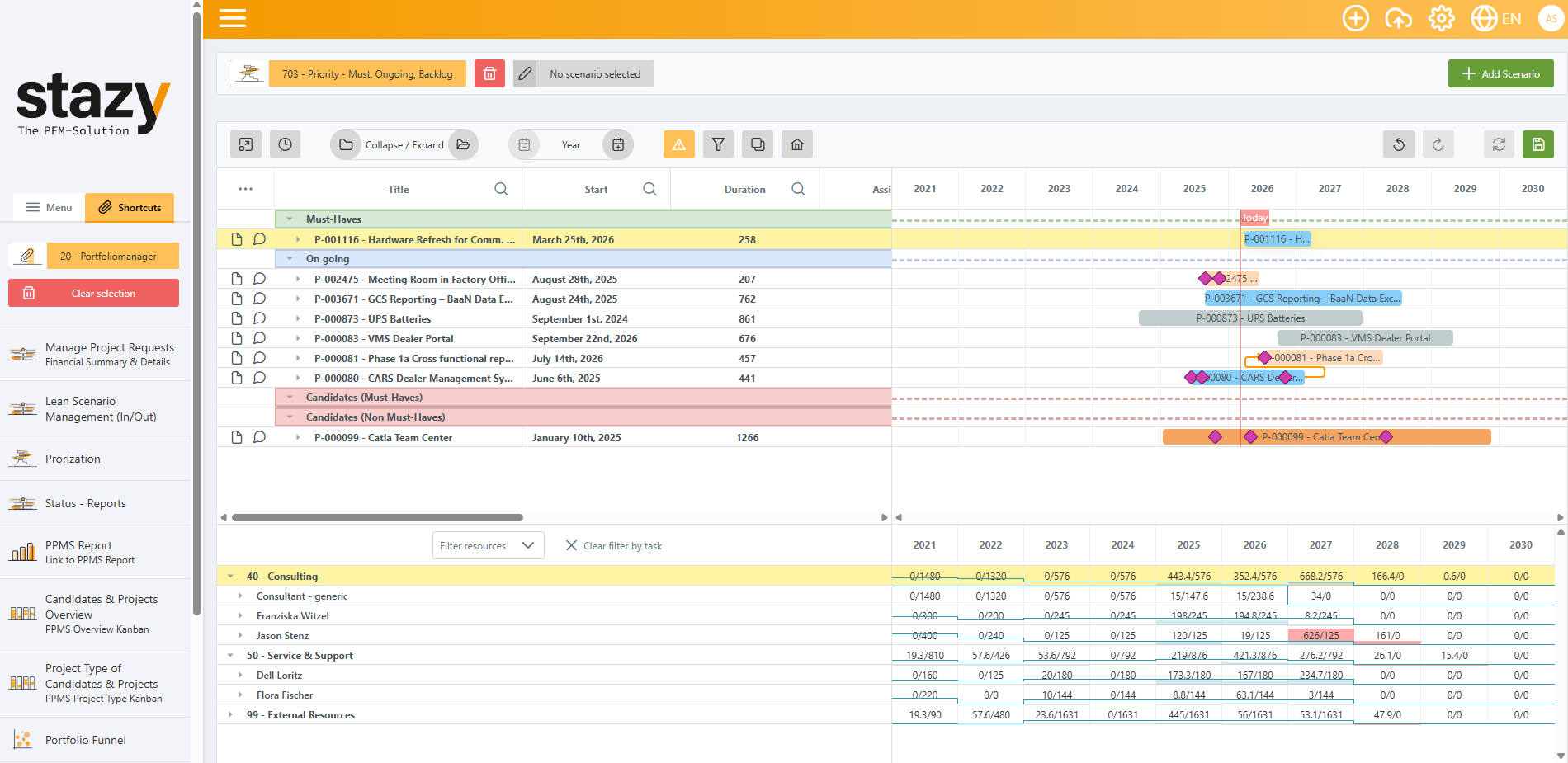Undo the last change
Screen dimensions: 1568x763
[x=1399, y=144]
